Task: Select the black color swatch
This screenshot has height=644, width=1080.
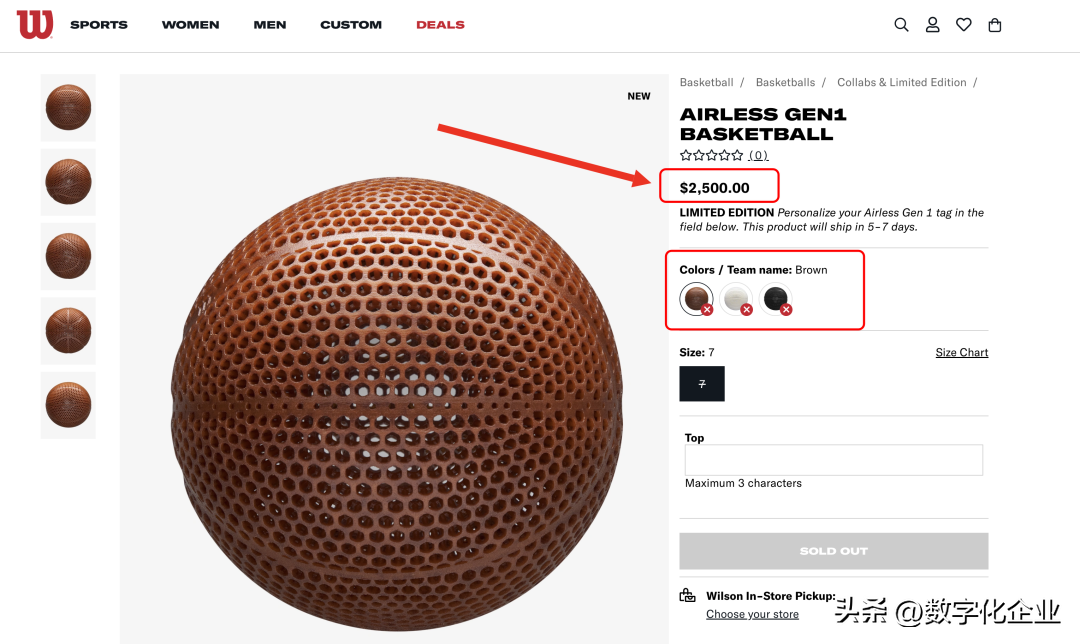Action: [776, 299]
